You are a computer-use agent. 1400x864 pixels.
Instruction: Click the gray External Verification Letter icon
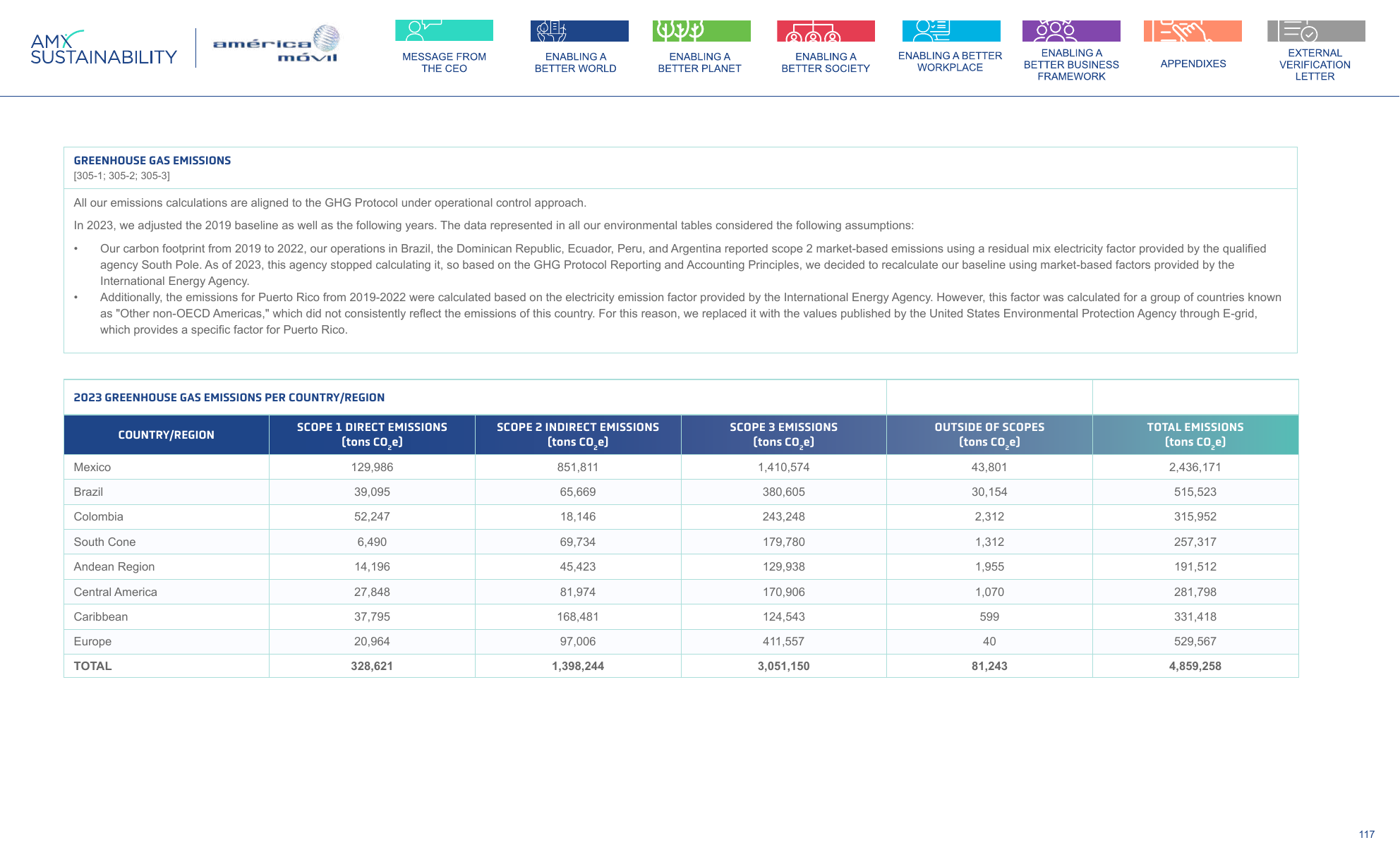pyautogui.click(x=1316, y=30)
